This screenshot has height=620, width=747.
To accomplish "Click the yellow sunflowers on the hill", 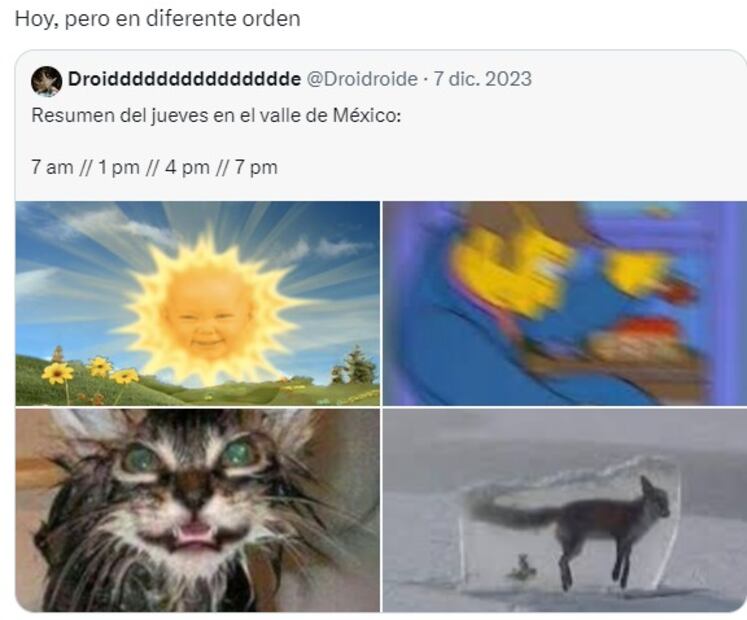I will click(x=90, y=371).
